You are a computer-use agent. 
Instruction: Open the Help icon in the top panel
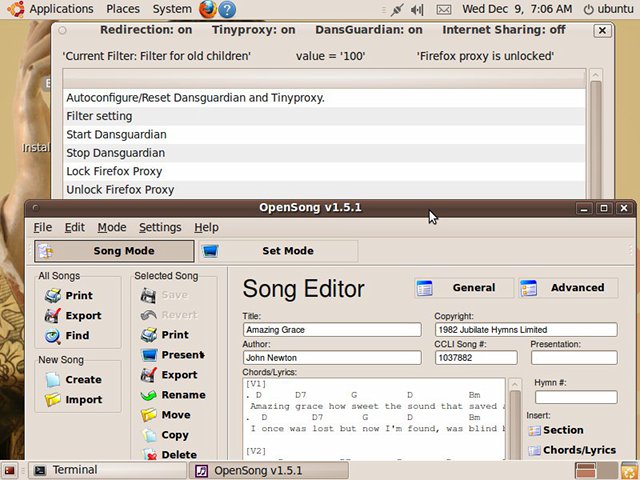[227, 10]
